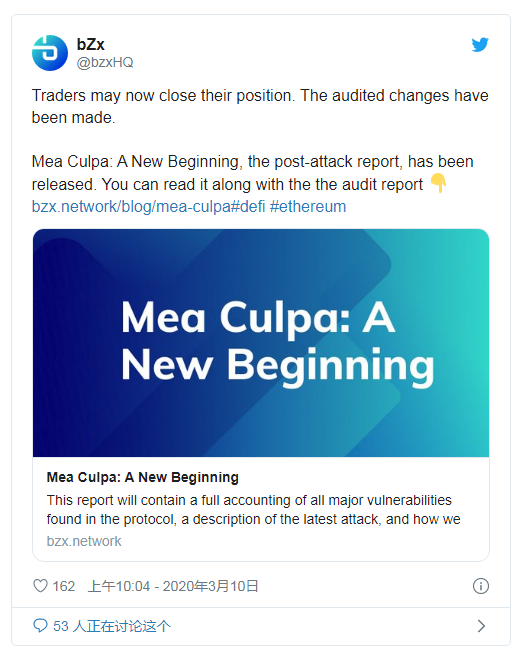Viewport: 522px width, 660px height.
Task: Visit the bzx.network card domain
Action: pyautogui.click(x=84, y=541)
